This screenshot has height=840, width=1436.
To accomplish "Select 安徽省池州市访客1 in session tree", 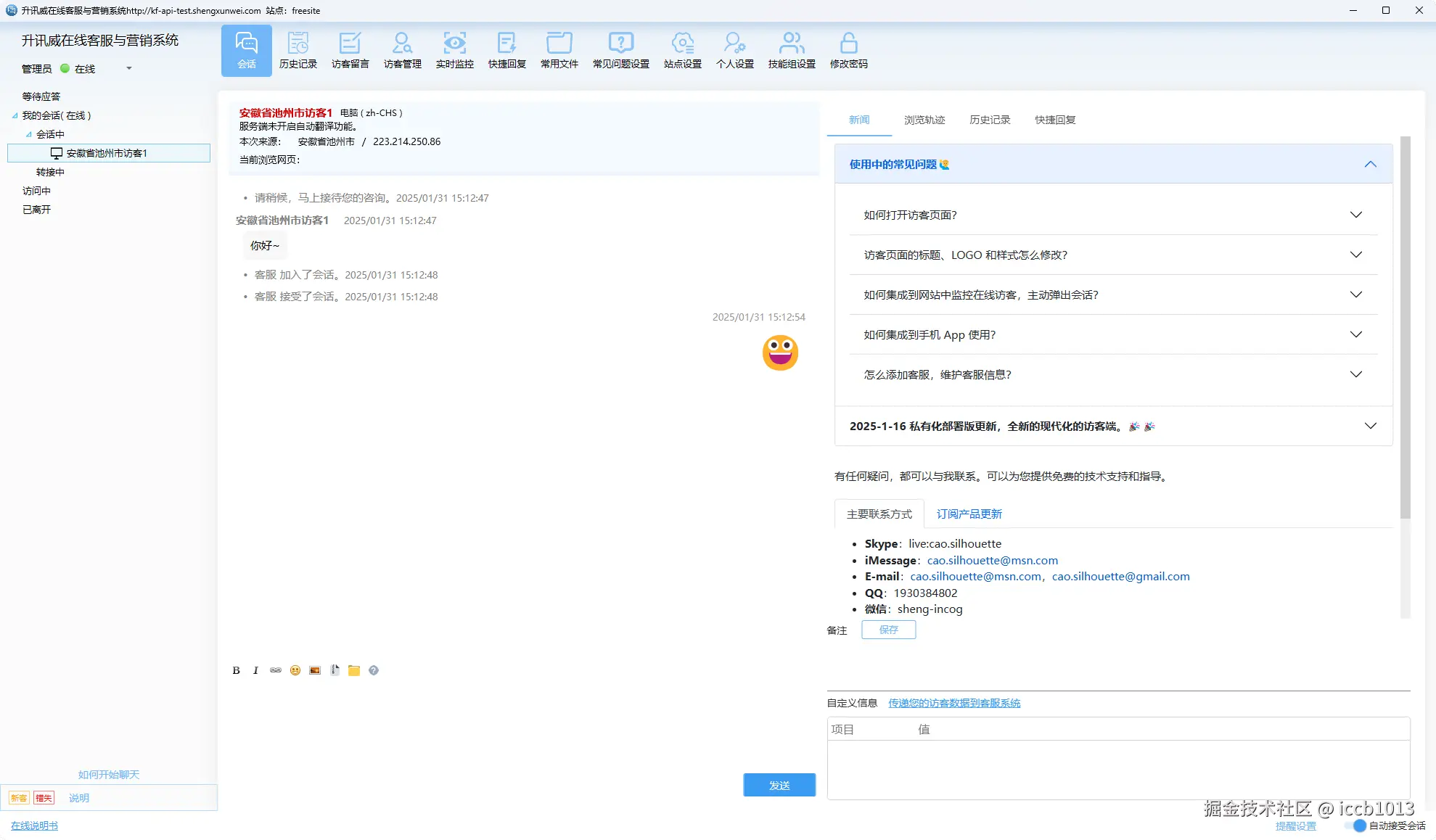I will coord(106,153).
